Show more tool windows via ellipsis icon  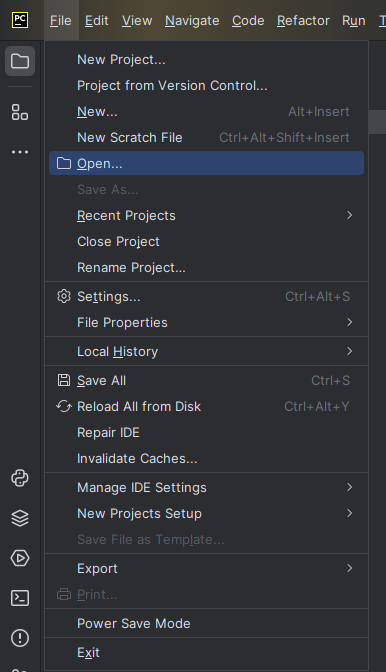20,152
